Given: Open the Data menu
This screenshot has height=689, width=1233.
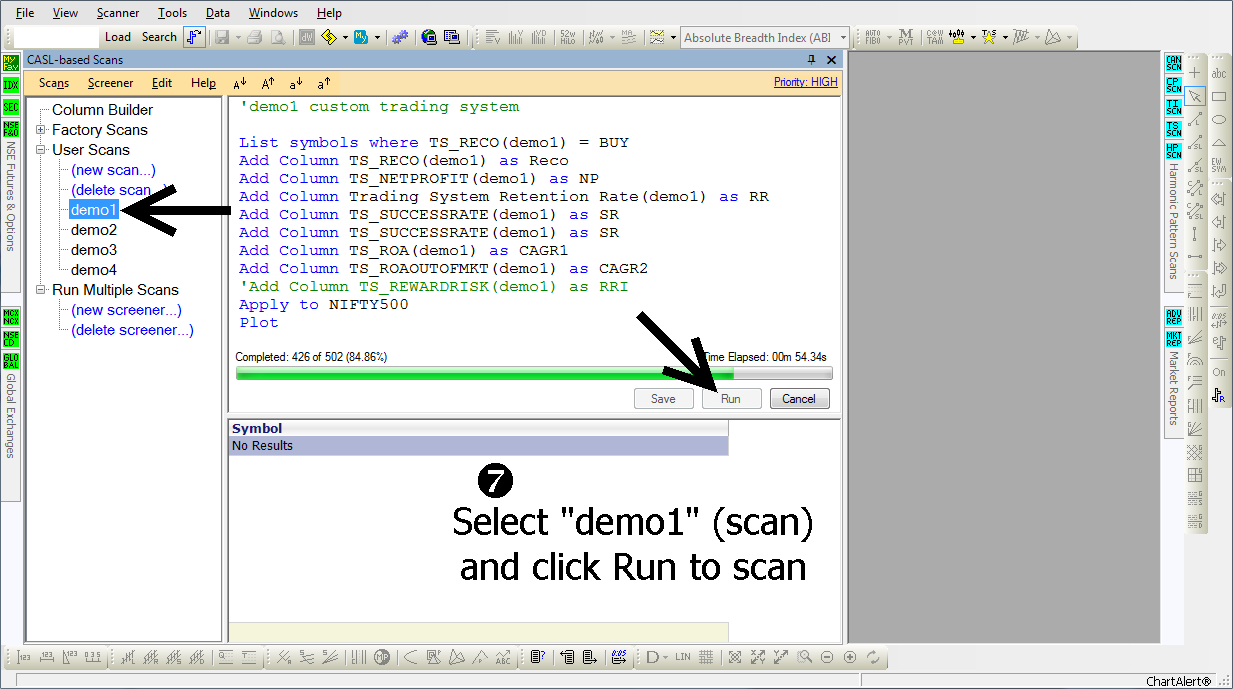Looking at the screenshot, I should pos(218,13).
